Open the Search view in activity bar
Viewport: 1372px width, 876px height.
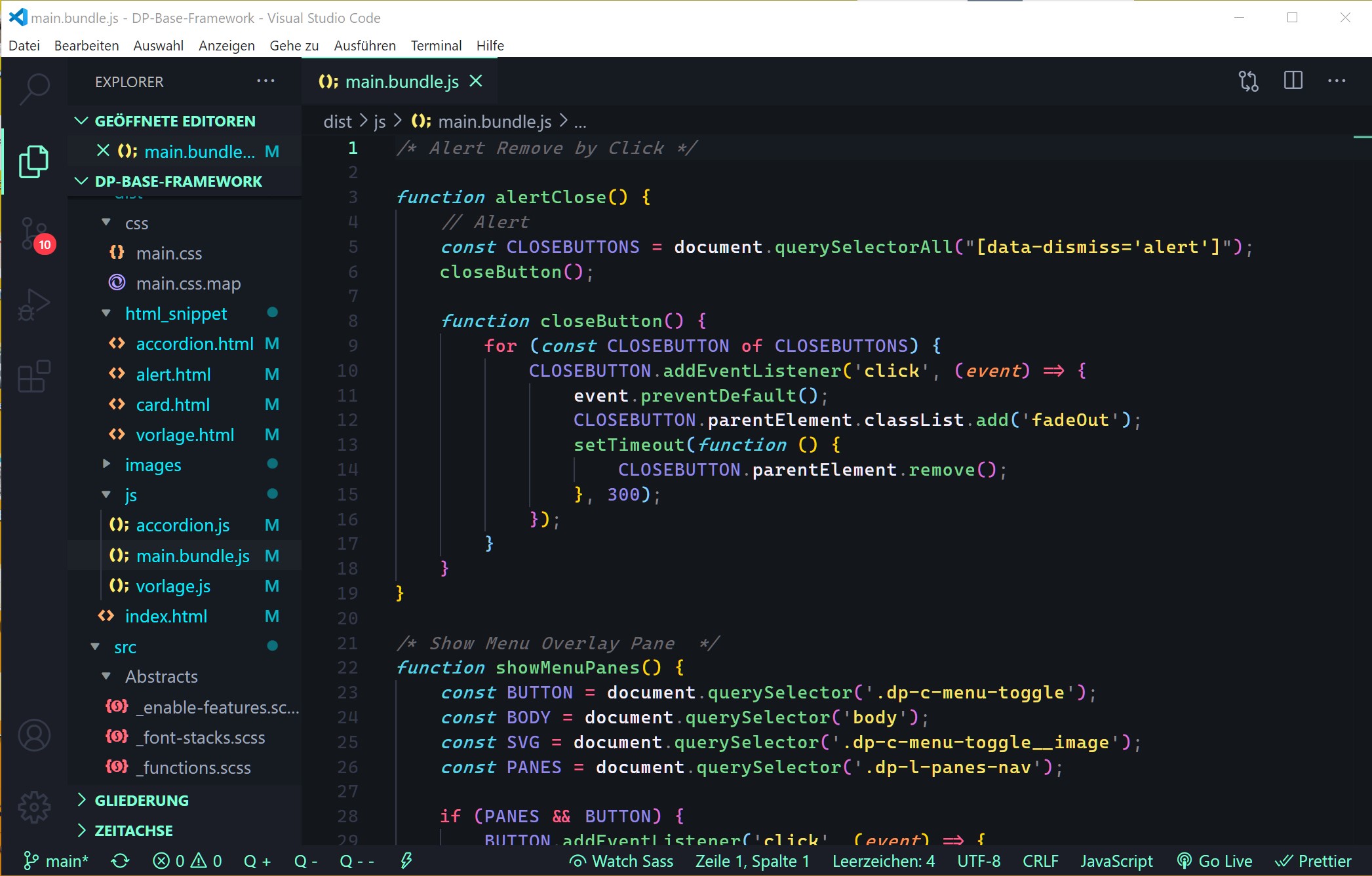(34, 89)
